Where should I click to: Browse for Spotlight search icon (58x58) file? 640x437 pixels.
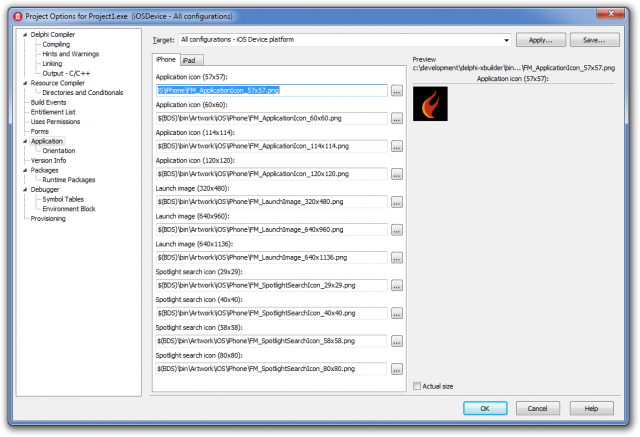click(x=396, y=341)
